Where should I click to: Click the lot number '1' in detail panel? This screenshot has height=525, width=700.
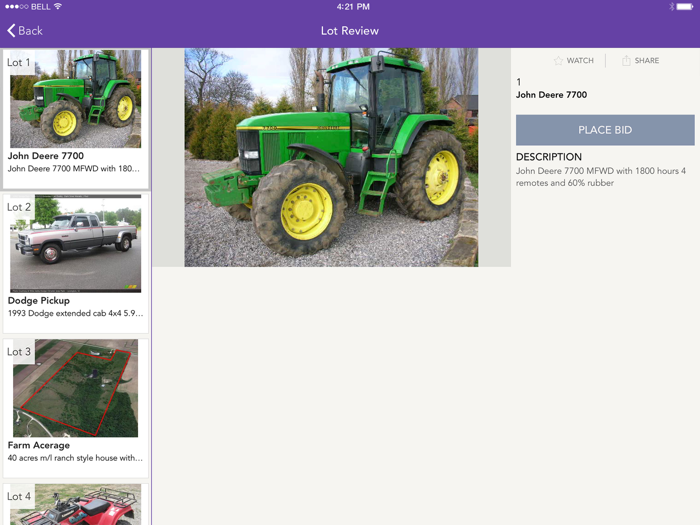[x=518, y=82]
